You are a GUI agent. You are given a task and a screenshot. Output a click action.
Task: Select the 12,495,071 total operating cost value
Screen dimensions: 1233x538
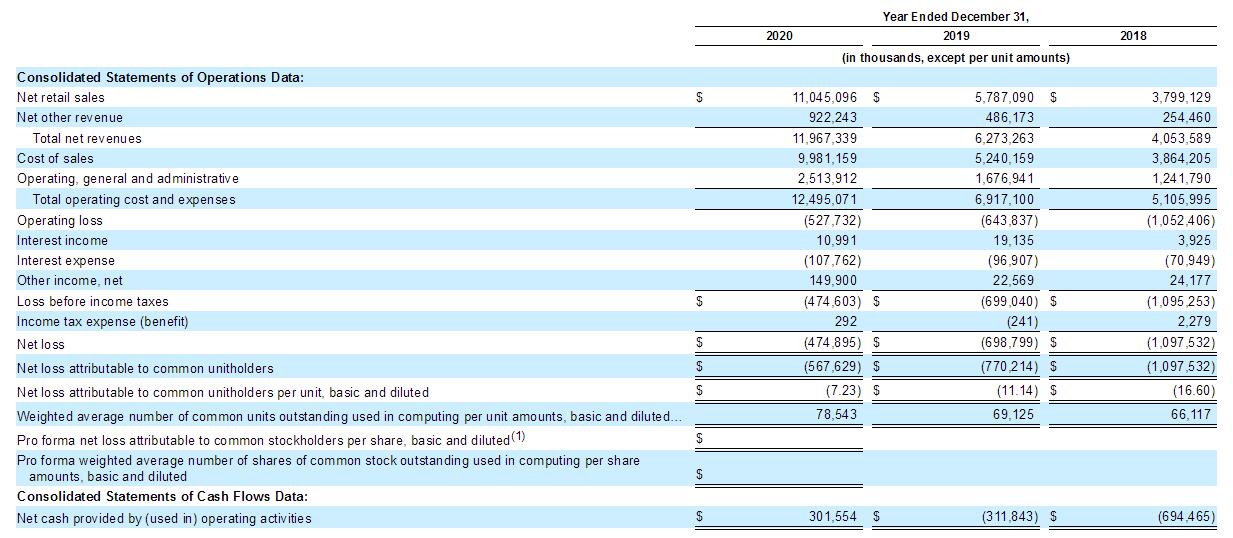pyautogui.click(x=825, y=200)
